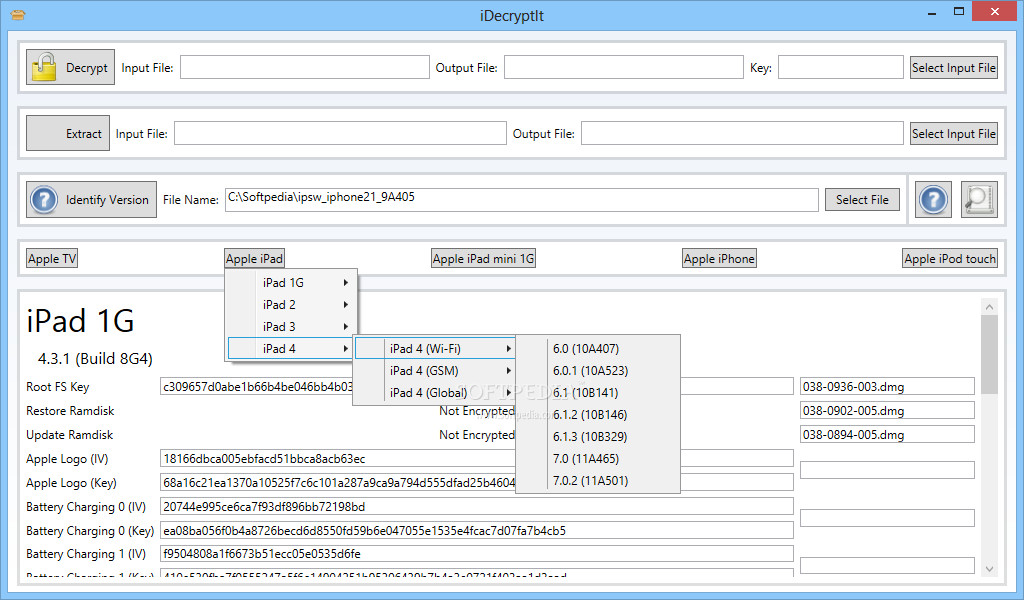
Task: Click the arrow next to iPad 1G
Action: click(345, 283)
